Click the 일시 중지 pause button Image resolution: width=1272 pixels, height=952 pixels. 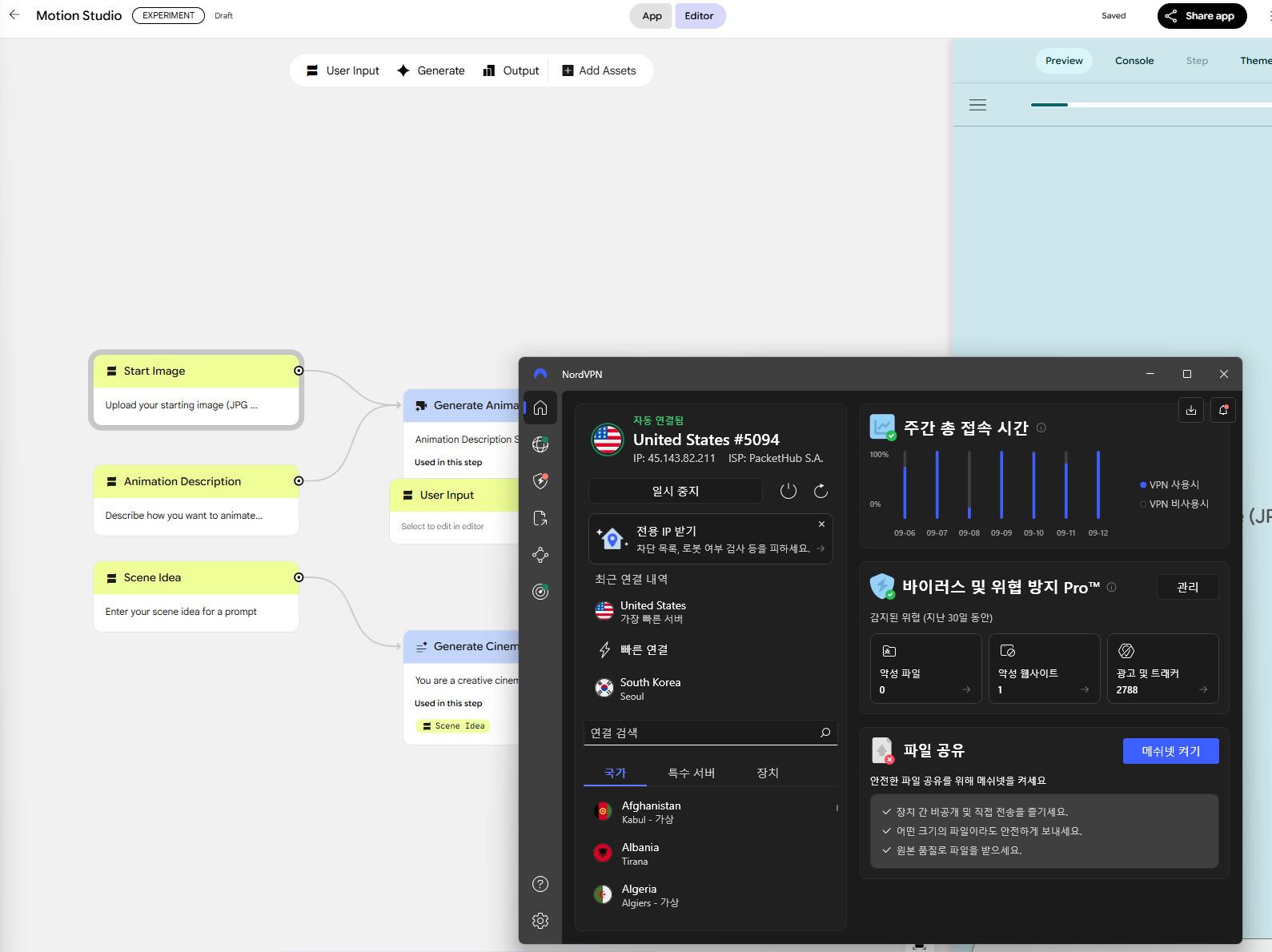coord(676,491)
